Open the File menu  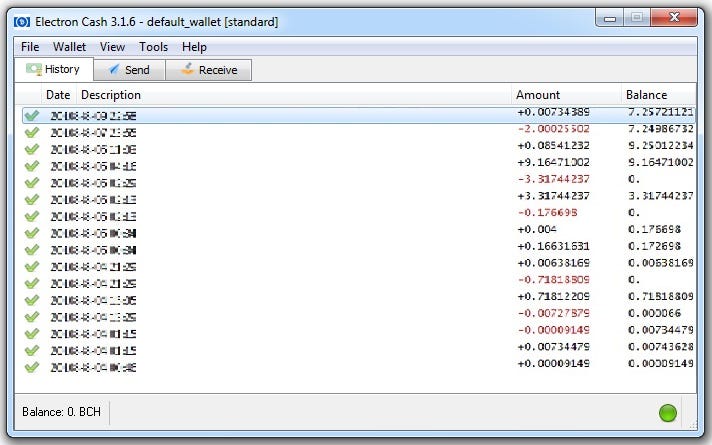pyautogui.click(x=30, y=47)
